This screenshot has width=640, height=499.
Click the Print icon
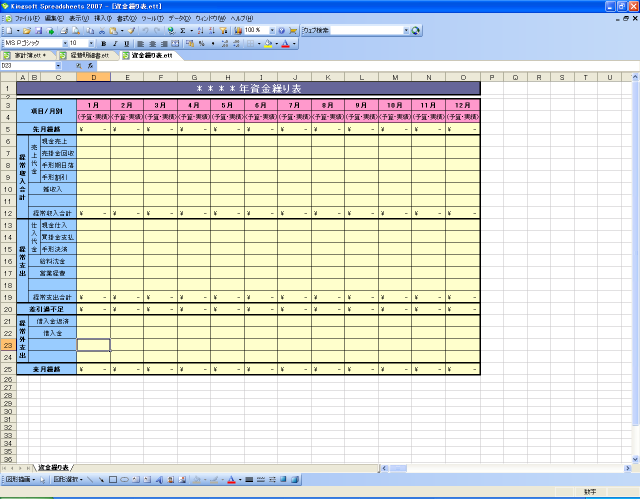64,31
